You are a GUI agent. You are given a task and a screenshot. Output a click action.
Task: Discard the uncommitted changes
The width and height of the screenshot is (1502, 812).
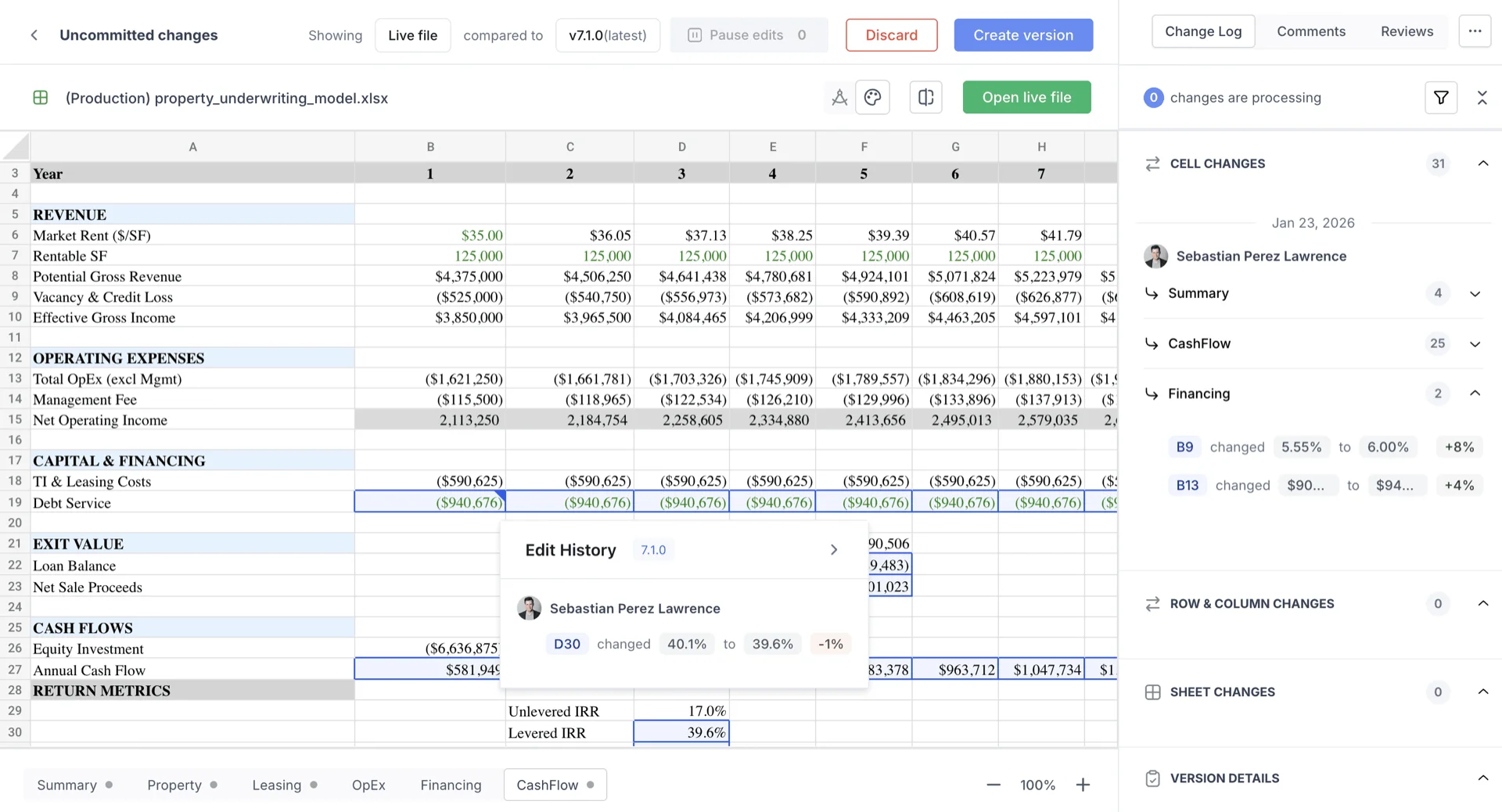891,34
